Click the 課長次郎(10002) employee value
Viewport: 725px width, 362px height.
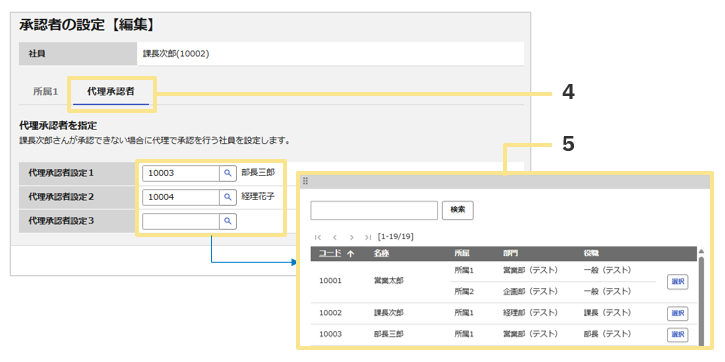pyautogui.click(x=176, y=54)
